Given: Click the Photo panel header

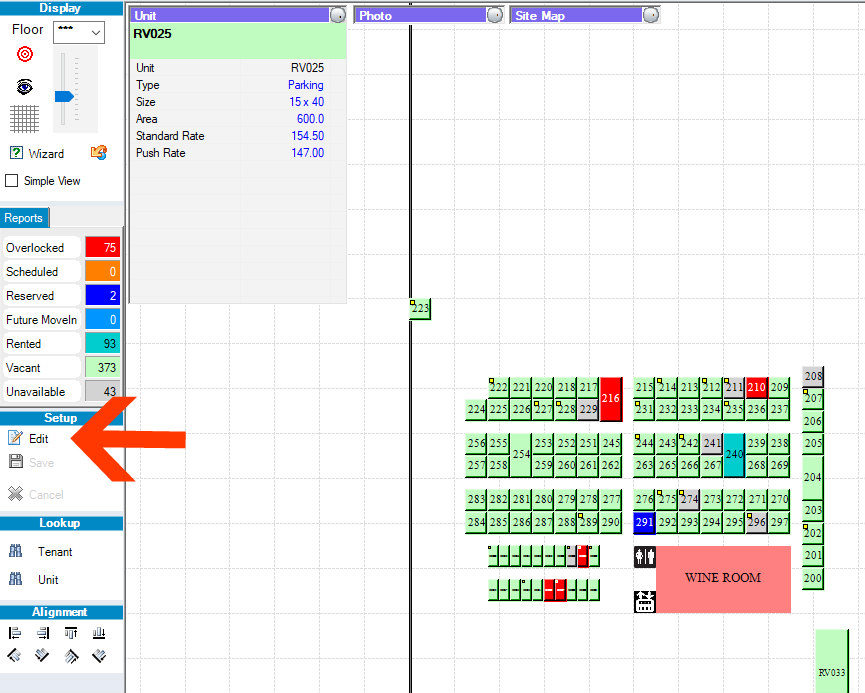Looking at the screenshot, I should [x=420, y=15].
